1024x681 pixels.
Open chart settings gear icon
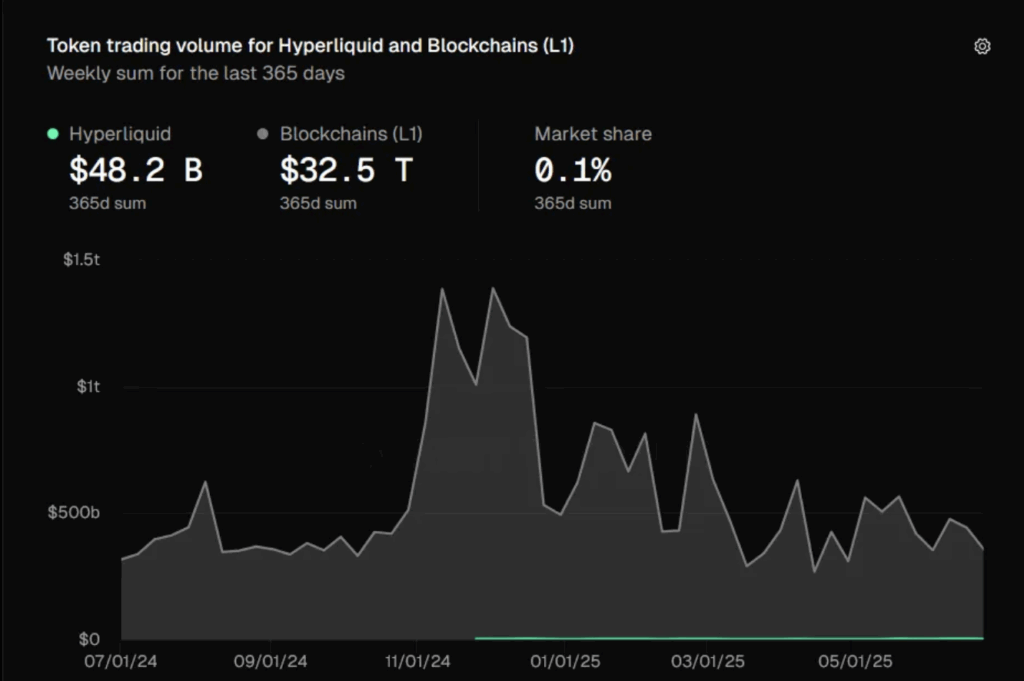pos(982,46)
